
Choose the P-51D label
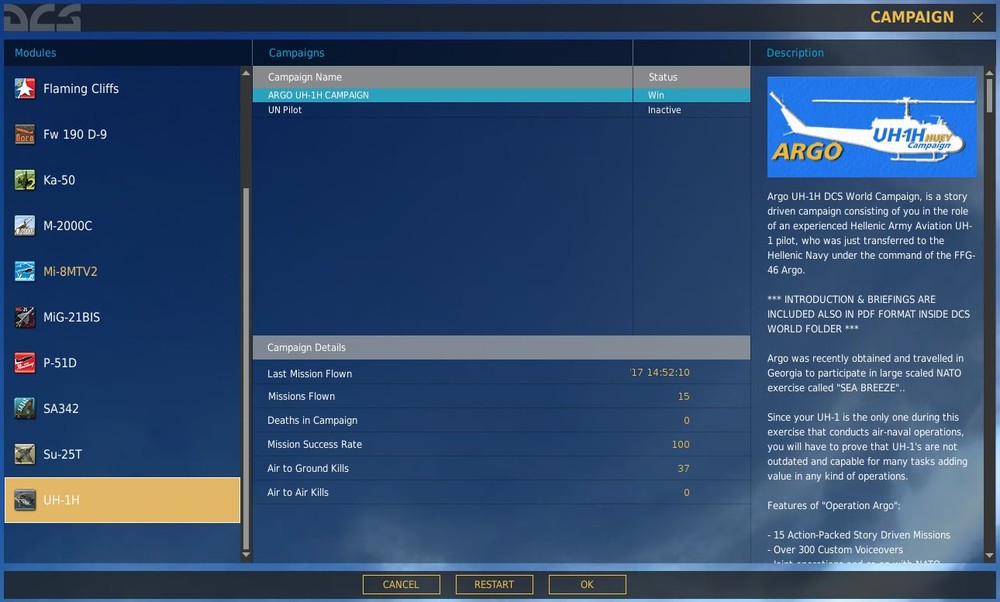coord(60,363)
